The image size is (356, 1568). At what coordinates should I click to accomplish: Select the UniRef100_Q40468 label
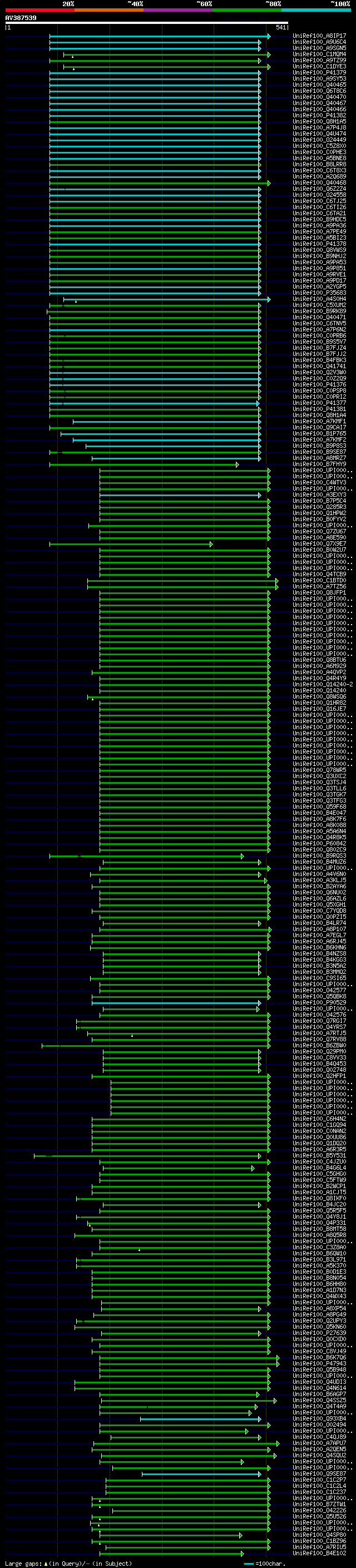coord(319,182)
